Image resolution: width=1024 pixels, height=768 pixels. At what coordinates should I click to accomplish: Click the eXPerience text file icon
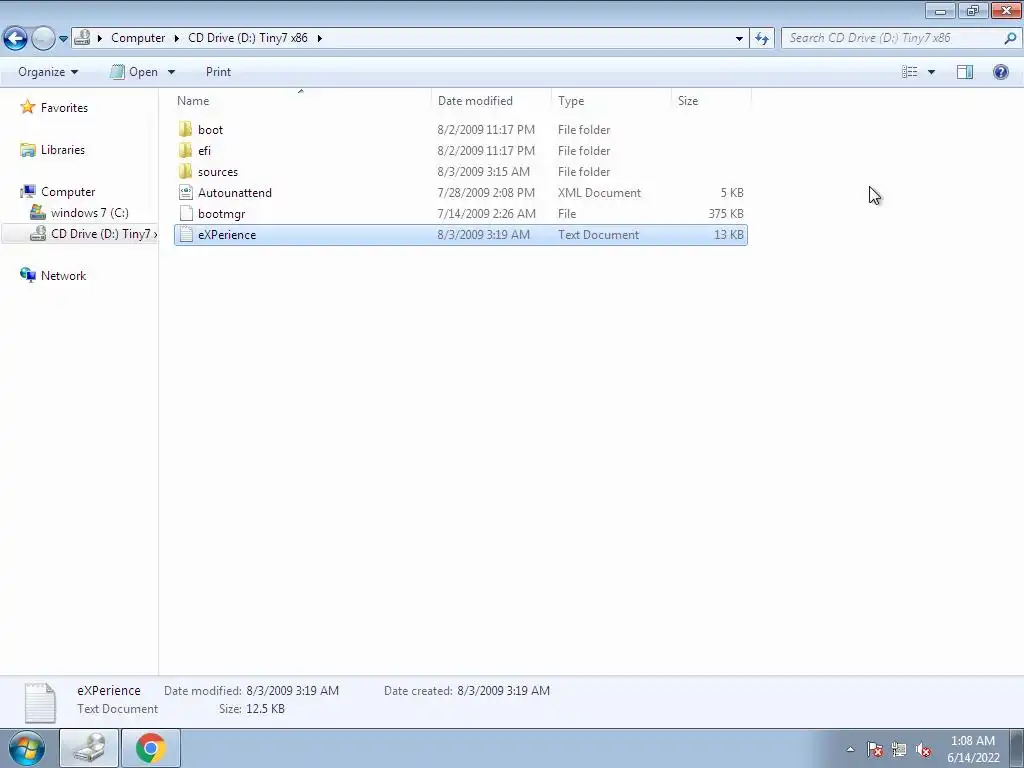click(185, 234)
